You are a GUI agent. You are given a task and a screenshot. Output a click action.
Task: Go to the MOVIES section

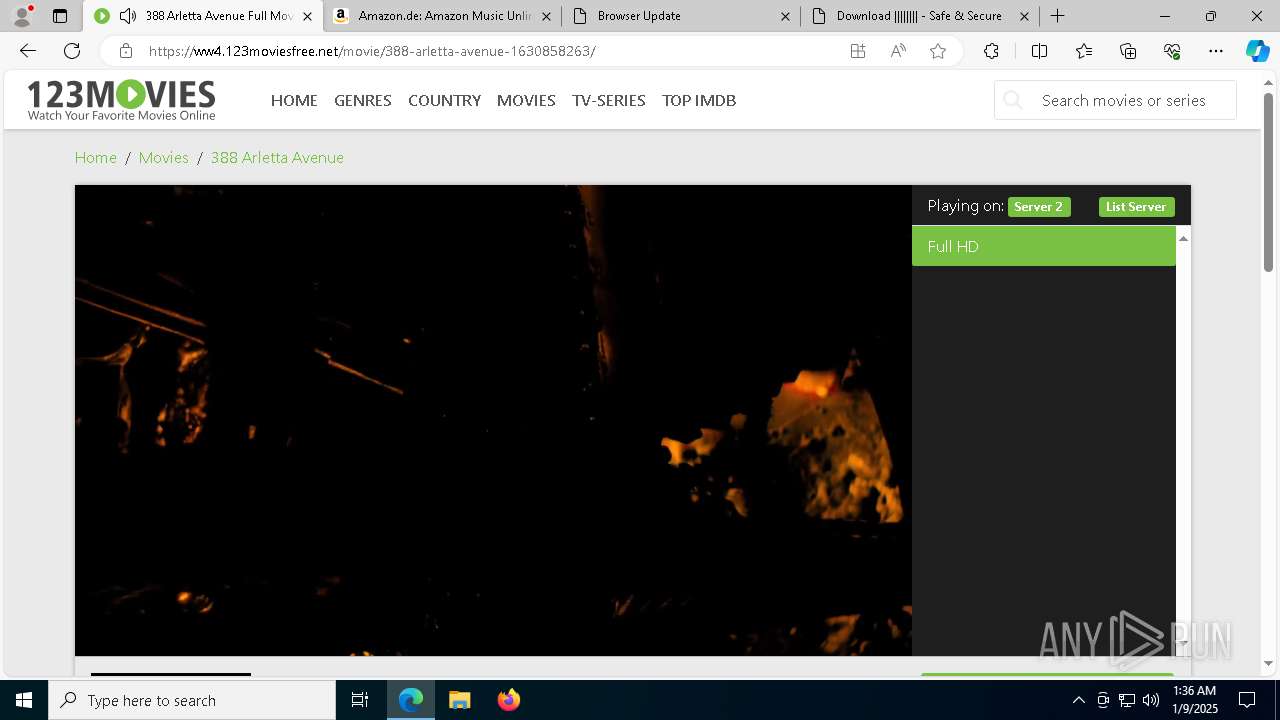[526, 100]
